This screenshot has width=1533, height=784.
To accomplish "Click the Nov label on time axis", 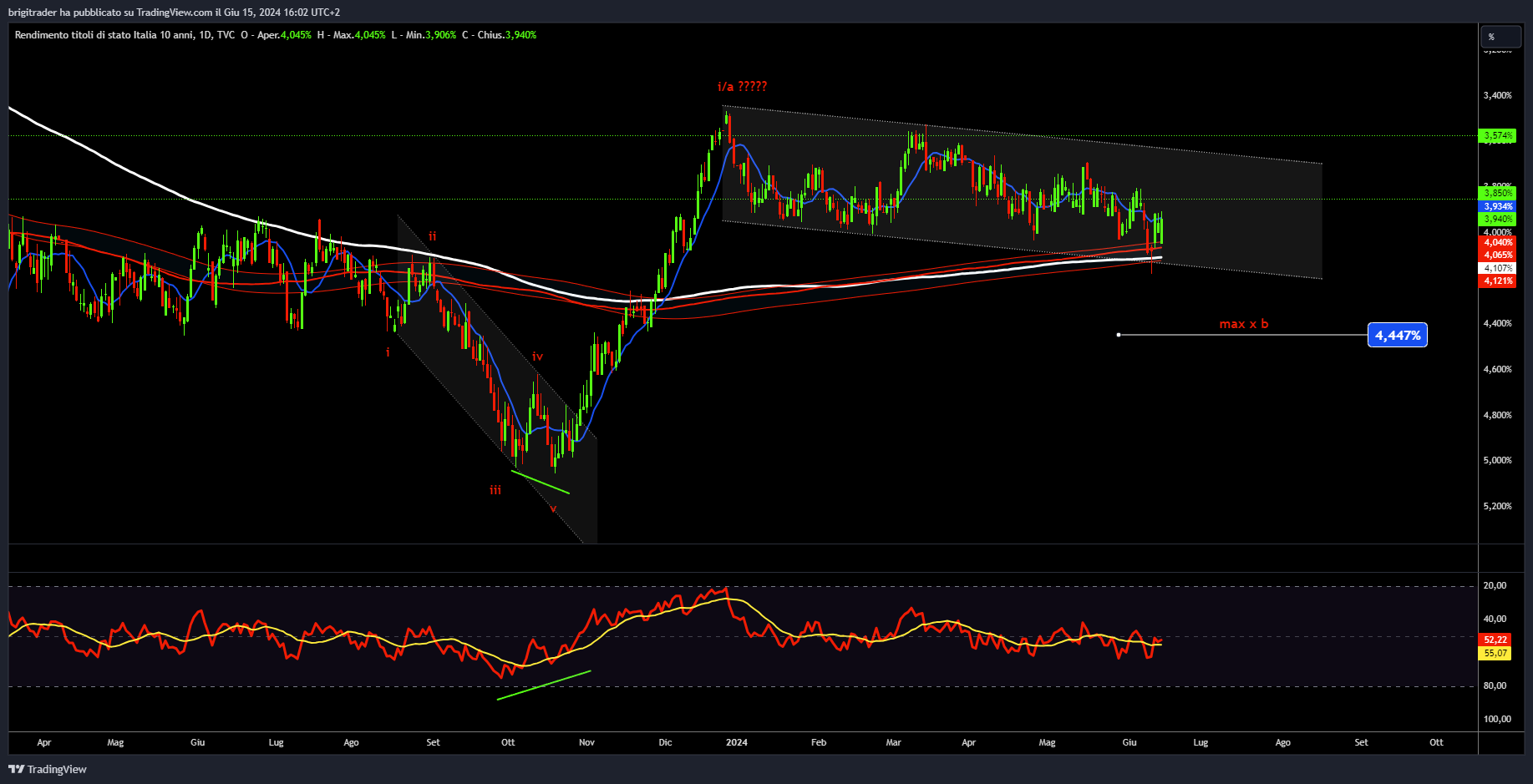I will point(586,742).
